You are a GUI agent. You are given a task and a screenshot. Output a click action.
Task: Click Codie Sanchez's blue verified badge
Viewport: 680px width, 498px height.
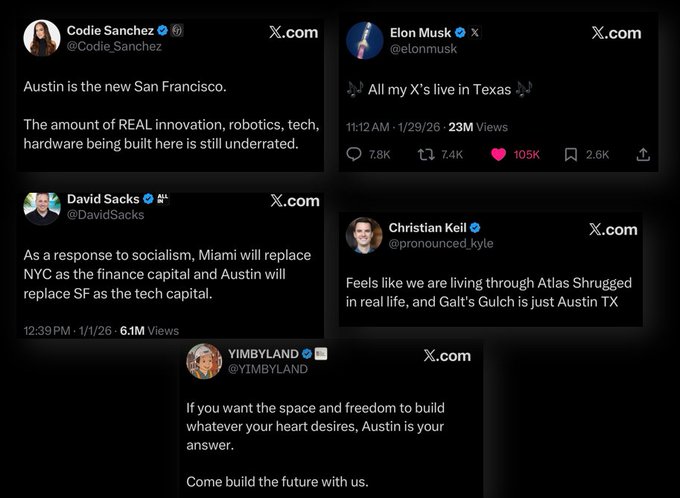point(162,30)
